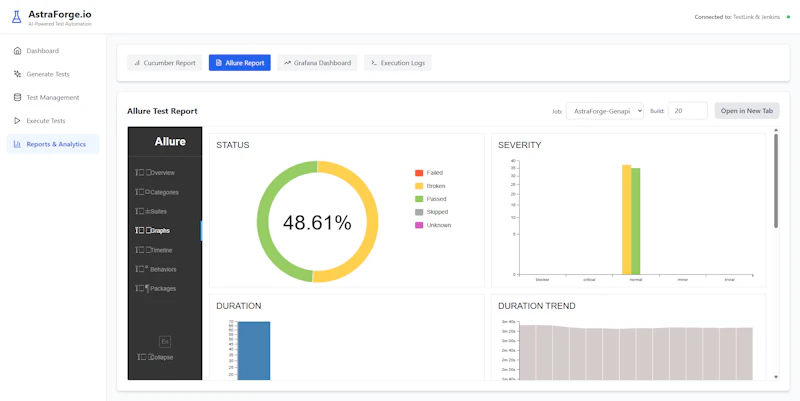Click the Execution Logs terminal icon
Image resolution: width=800 pixels, height=401 pixels.
click(374, 63)
